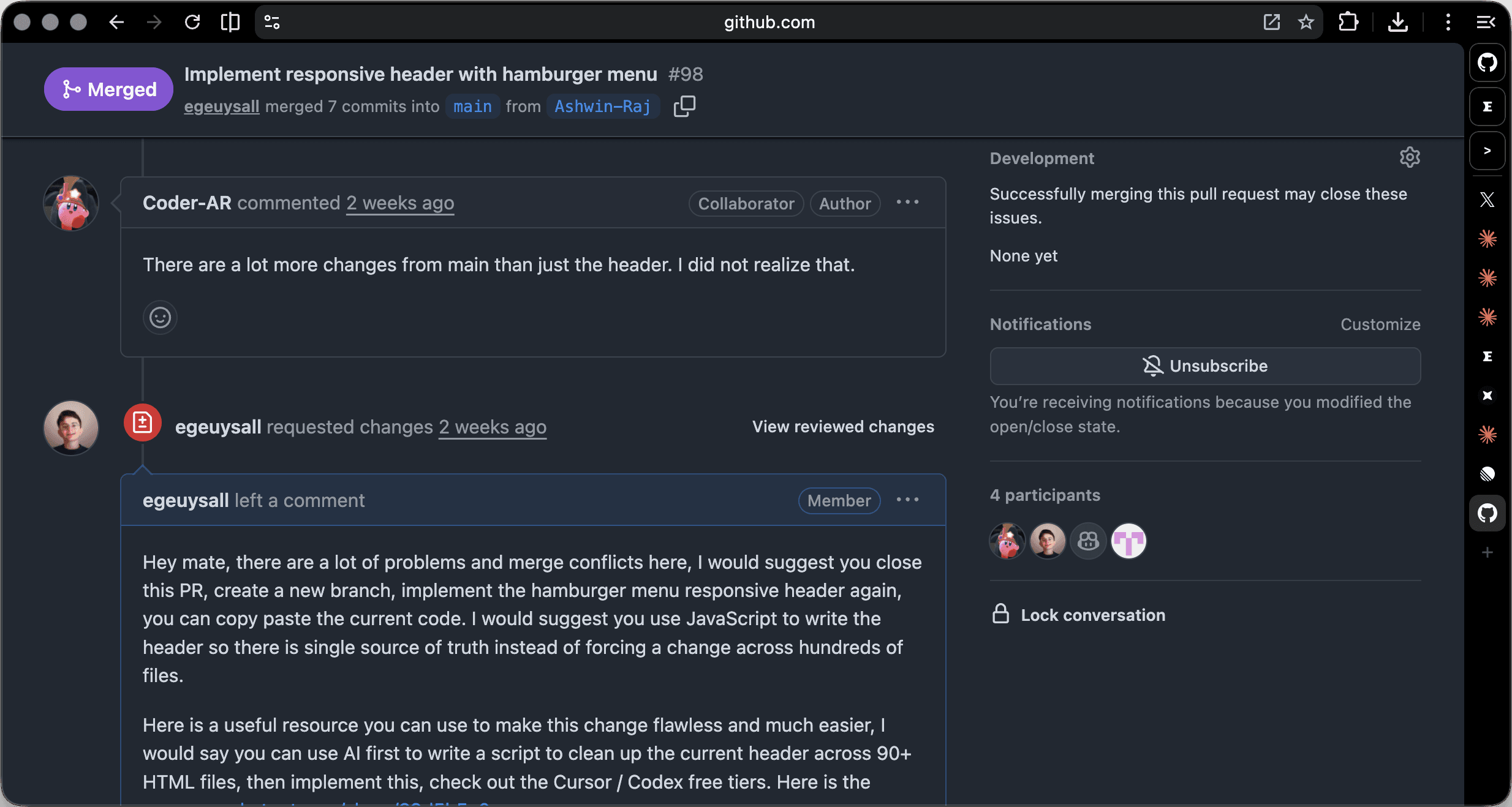Reload the page
Image resolution: width=1512 pixels, height=807 pixels.
pyautogui.click(x=192, y=23)
